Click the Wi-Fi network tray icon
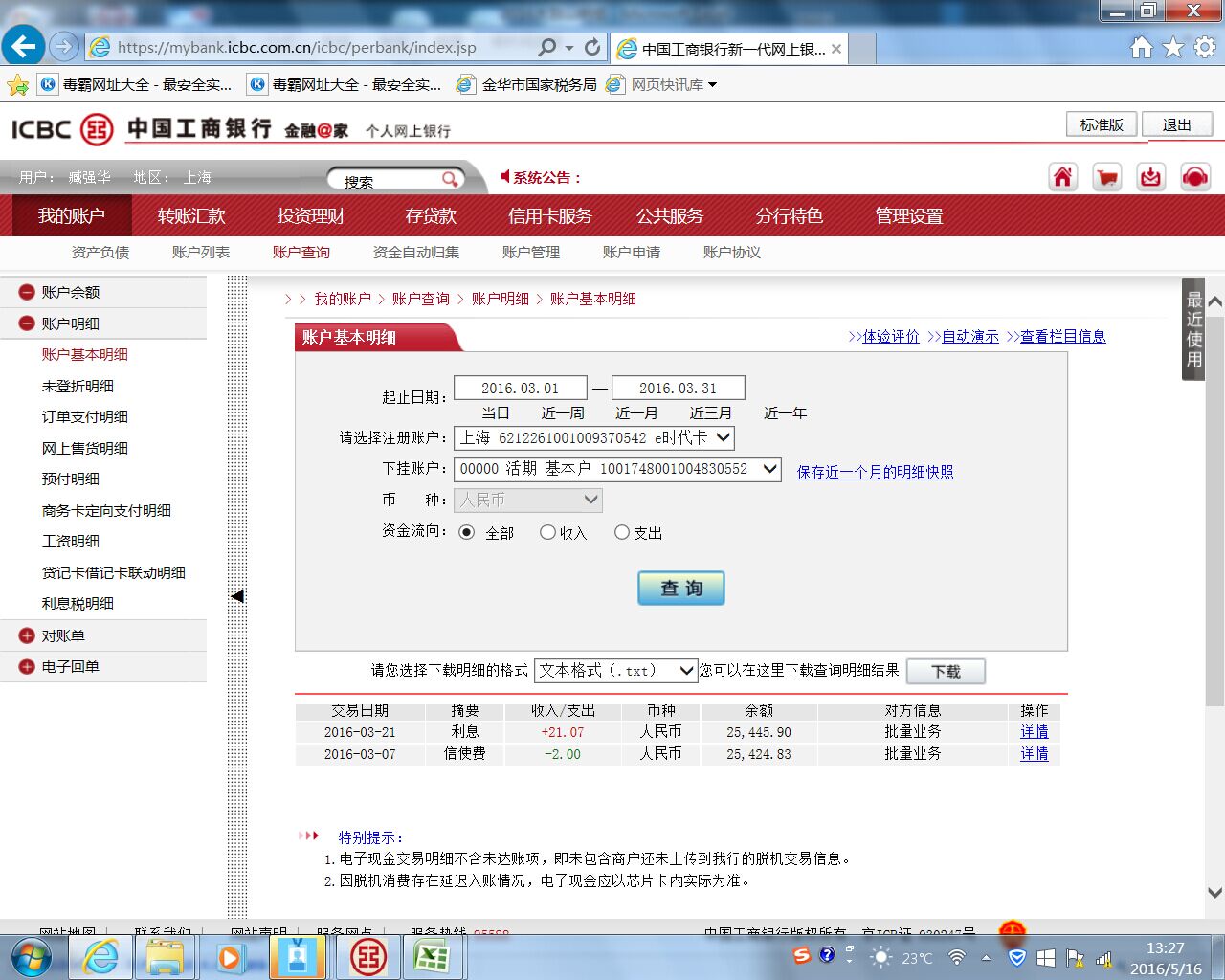Image resolution: width=1225 pixels, height=980 pixels. click(956, 957)
